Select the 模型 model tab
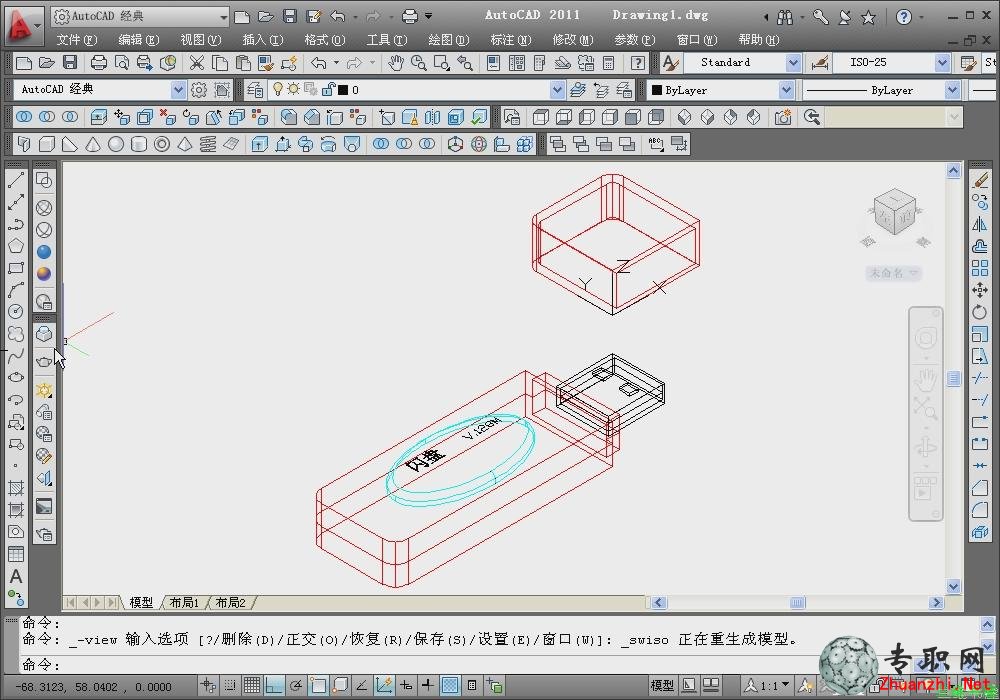This screenshot has height=700, width=1000. coord(141,602)
